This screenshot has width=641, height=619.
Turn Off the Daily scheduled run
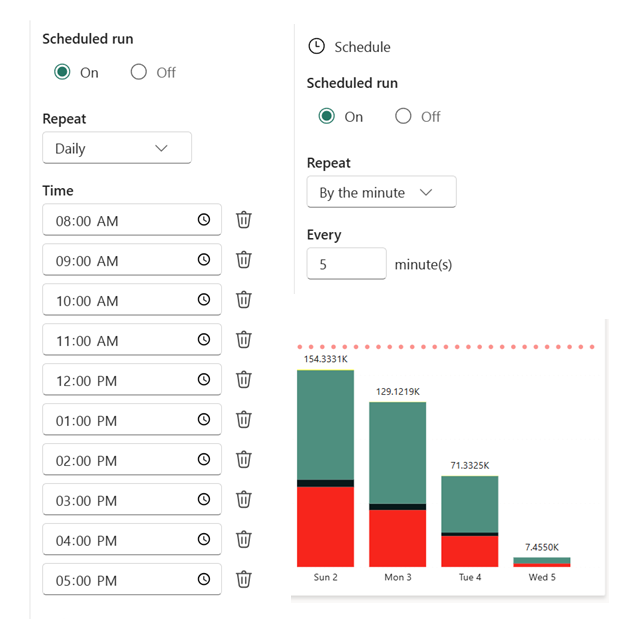(x=139, y=72)
